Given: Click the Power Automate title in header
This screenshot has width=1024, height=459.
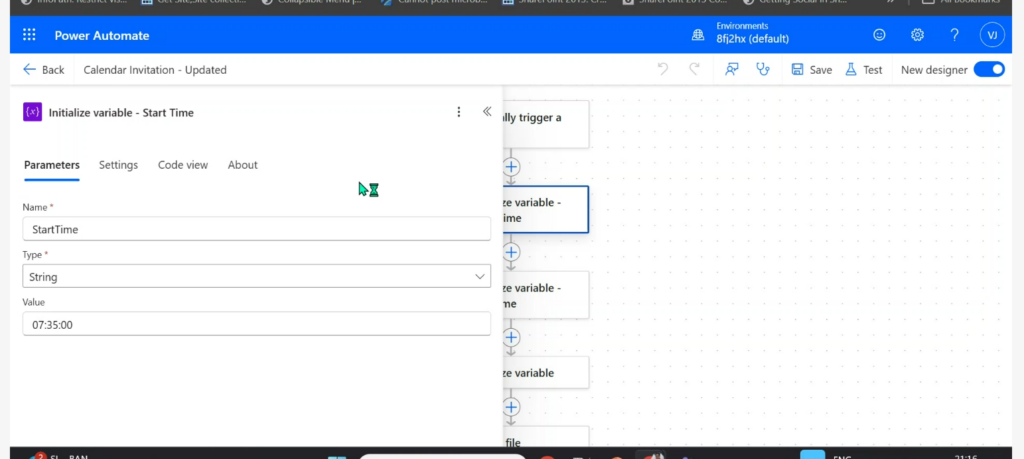Looking at the screenshot, I should coord(102,35).
